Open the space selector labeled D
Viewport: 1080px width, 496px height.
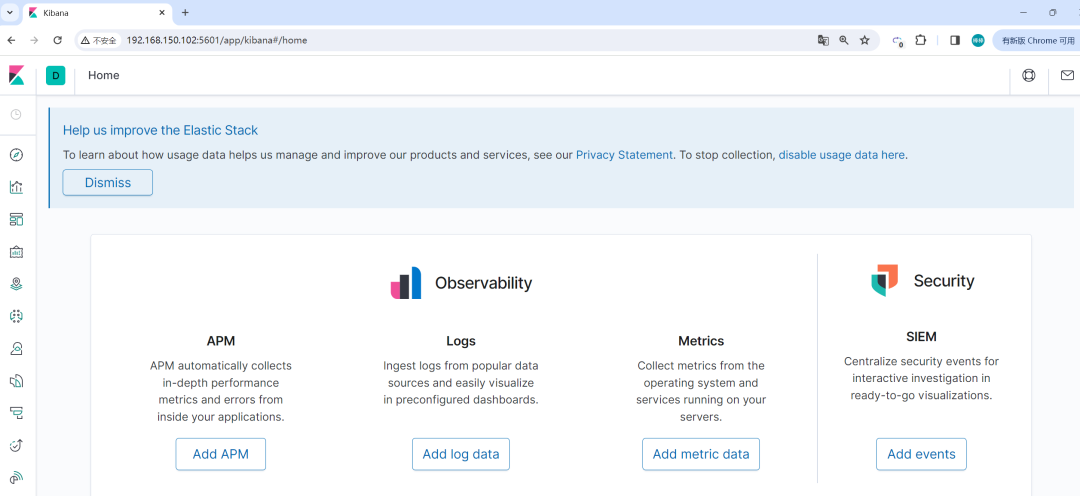pyautogui.click(x=55, y=76)
